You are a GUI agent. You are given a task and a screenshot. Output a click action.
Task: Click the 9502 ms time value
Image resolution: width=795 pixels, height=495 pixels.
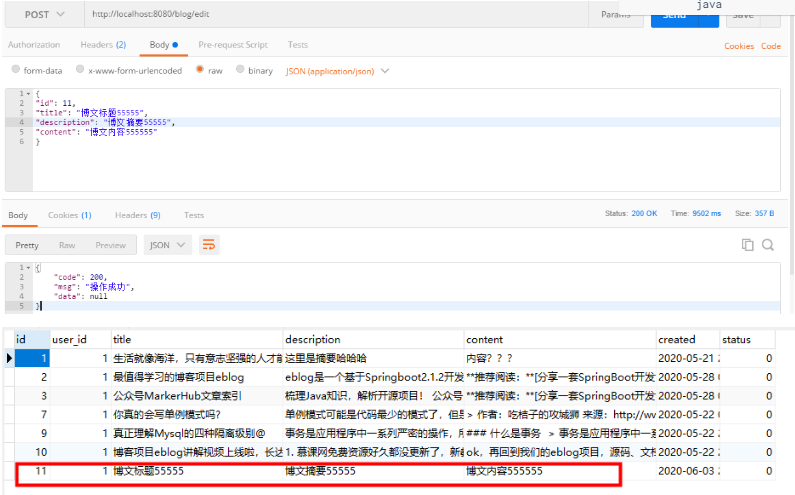point(706,214)
